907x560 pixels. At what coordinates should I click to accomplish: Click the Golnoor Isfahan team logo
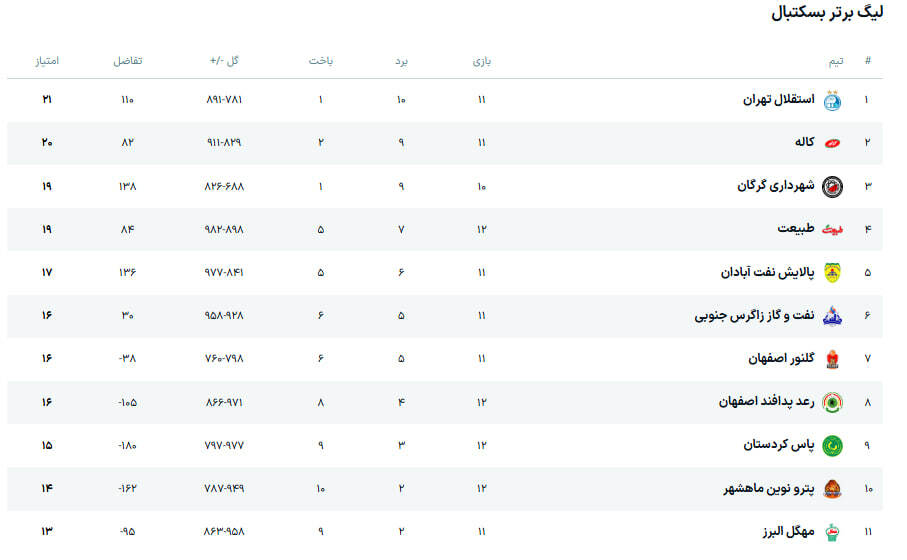(832, 359)
